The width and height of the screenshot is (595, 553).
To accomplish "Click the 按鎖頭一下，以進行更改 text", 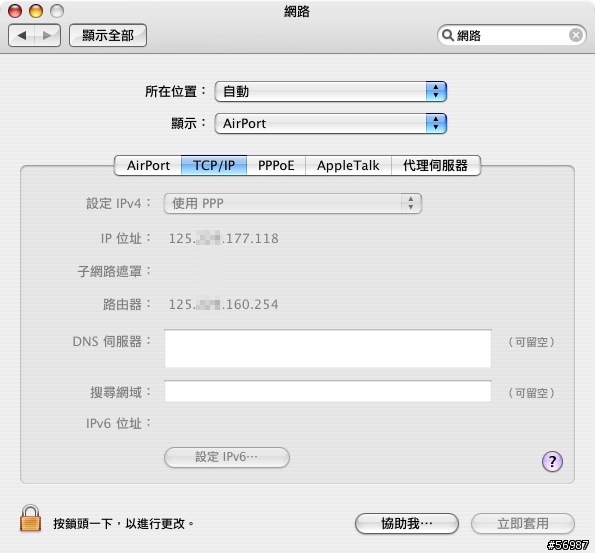I will pyautogui.click(x=123, y=524).
